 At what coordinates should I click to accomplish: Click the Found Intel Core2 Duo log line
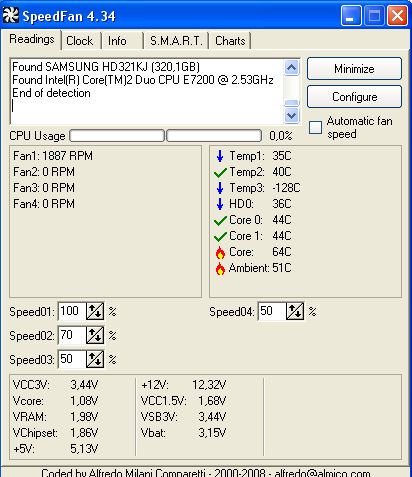[x=143, y=80]
